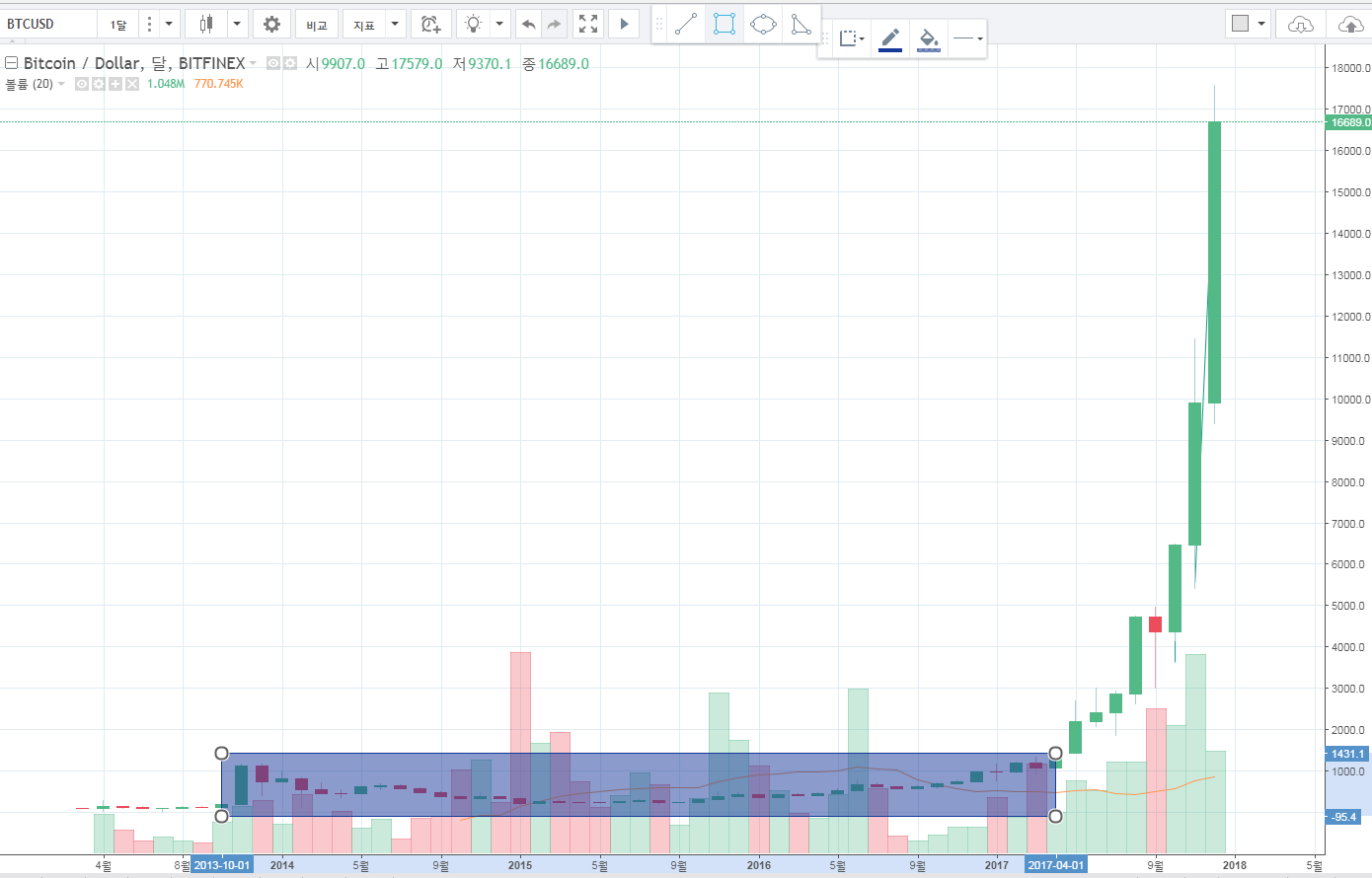Click the bottom-right rectangle anchor handle
The width and height of the screenshot is (1372, 878).
[x=1055, y=816]
